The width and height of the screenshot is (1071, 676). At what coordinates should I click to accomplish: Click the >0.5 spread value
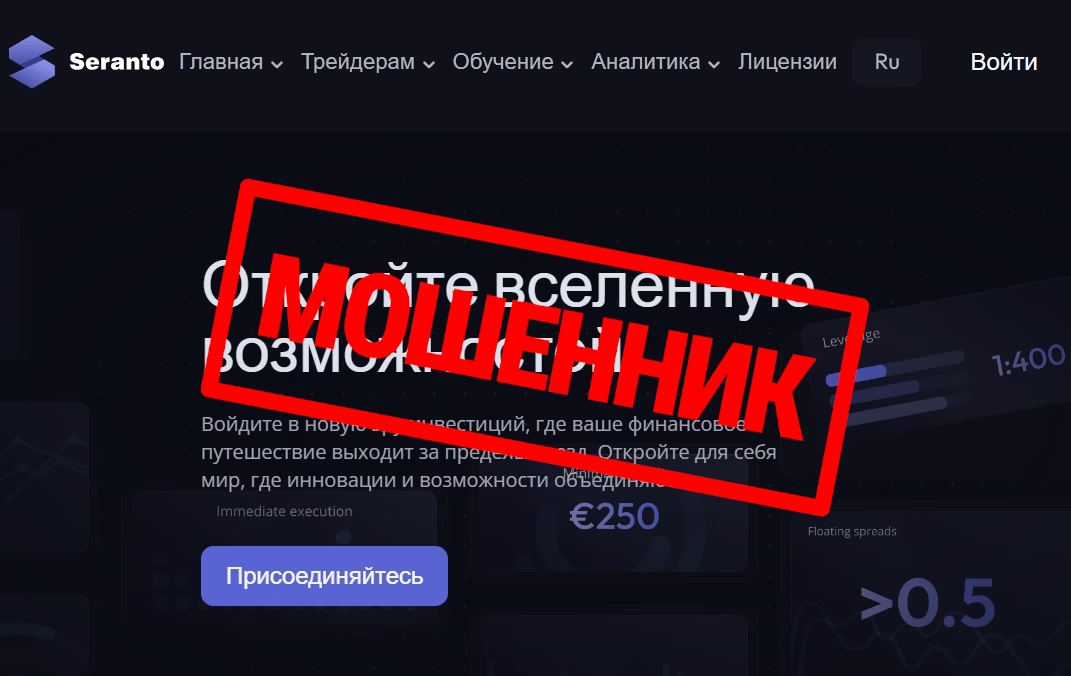926,603
